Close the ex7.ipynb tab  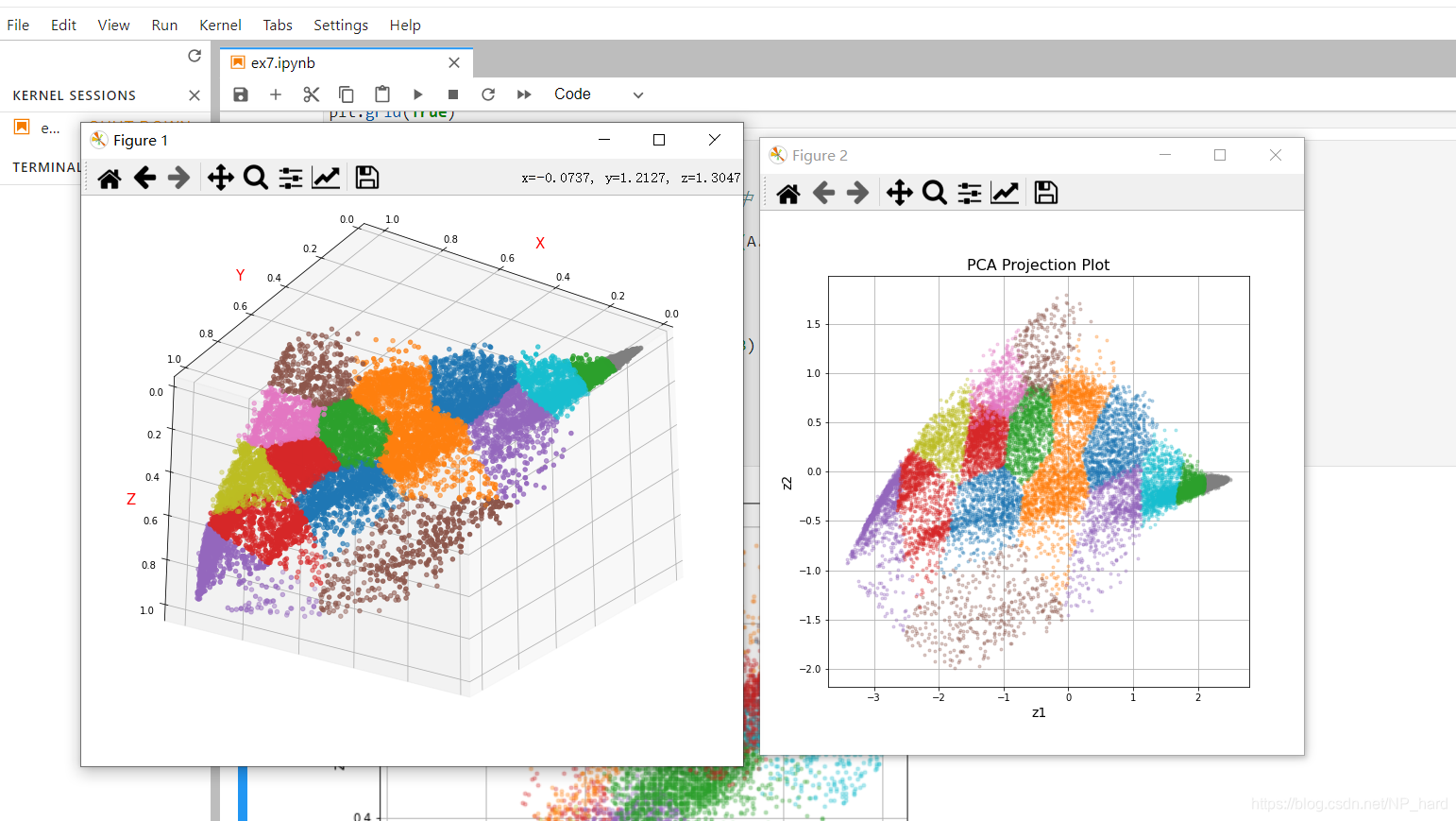(x=454, y=62)
